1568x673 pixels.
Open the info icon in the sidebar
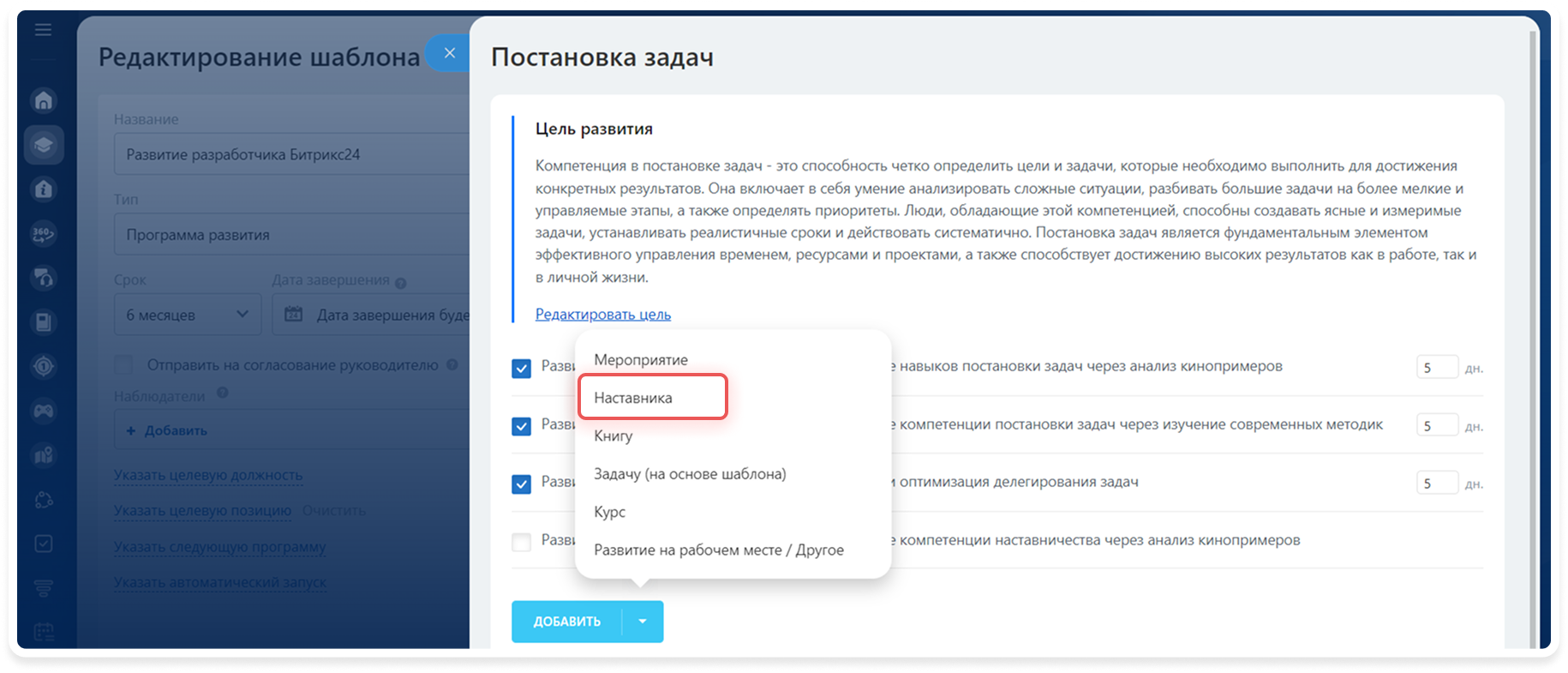tap(44, 189)
